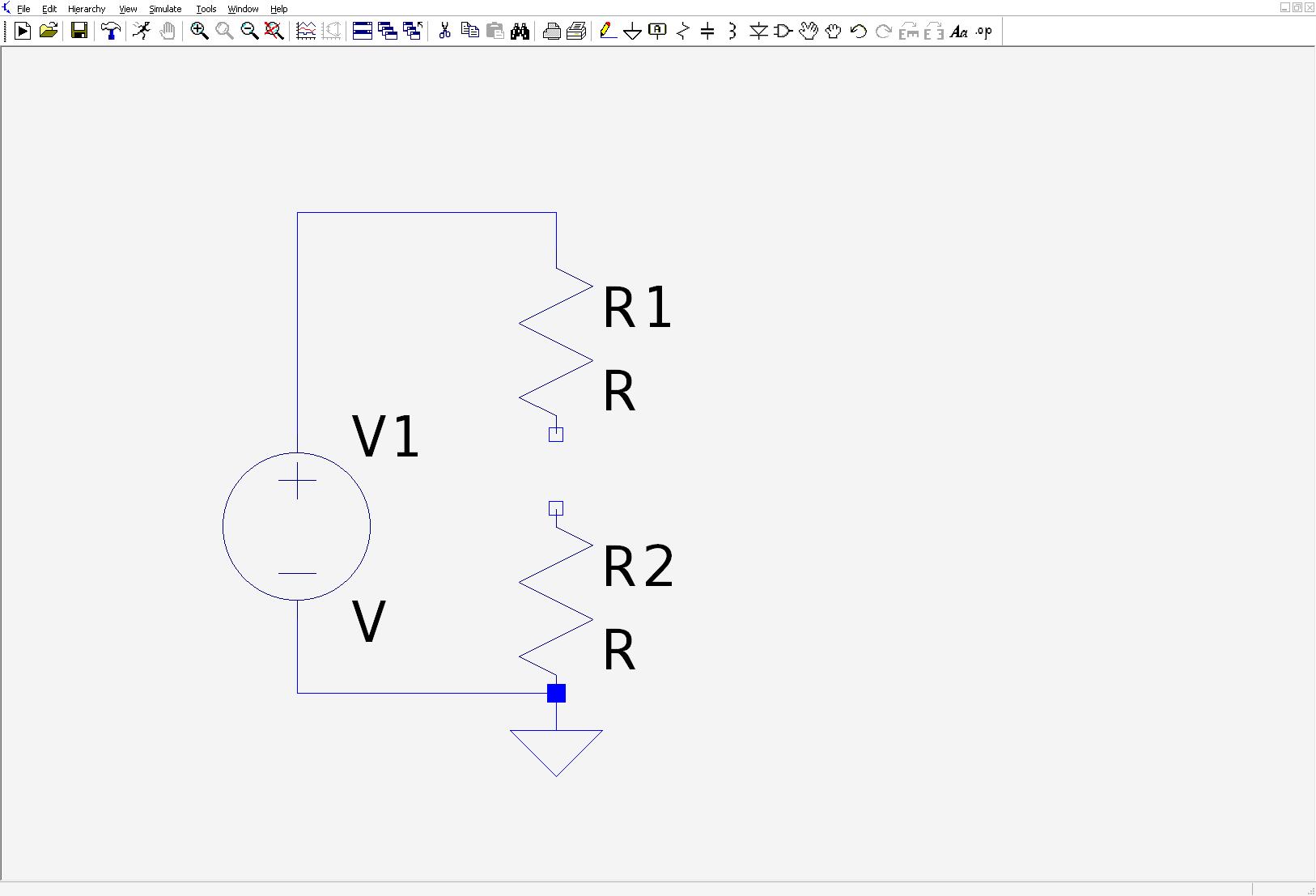Open the Hierarchy menu
Screen dimensions: 1316x896
[x=87, y=9]
